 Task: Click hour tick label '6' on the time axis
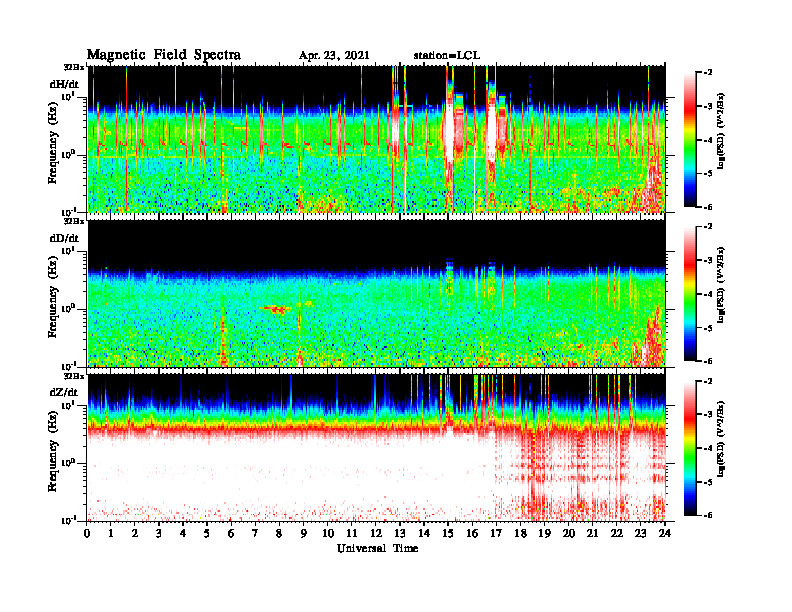[x=232, y=533]
